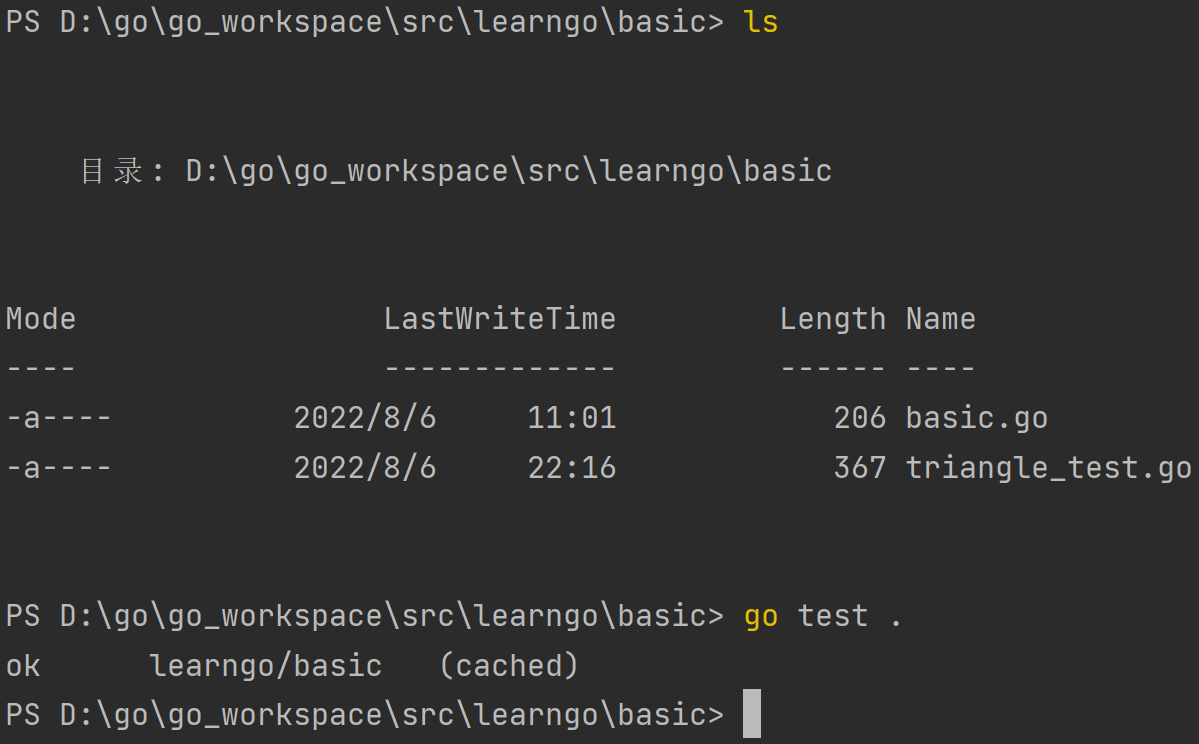Select the triangle_test.go file name
This screenshot has width=1199, height=744.
pos(1048,468)
